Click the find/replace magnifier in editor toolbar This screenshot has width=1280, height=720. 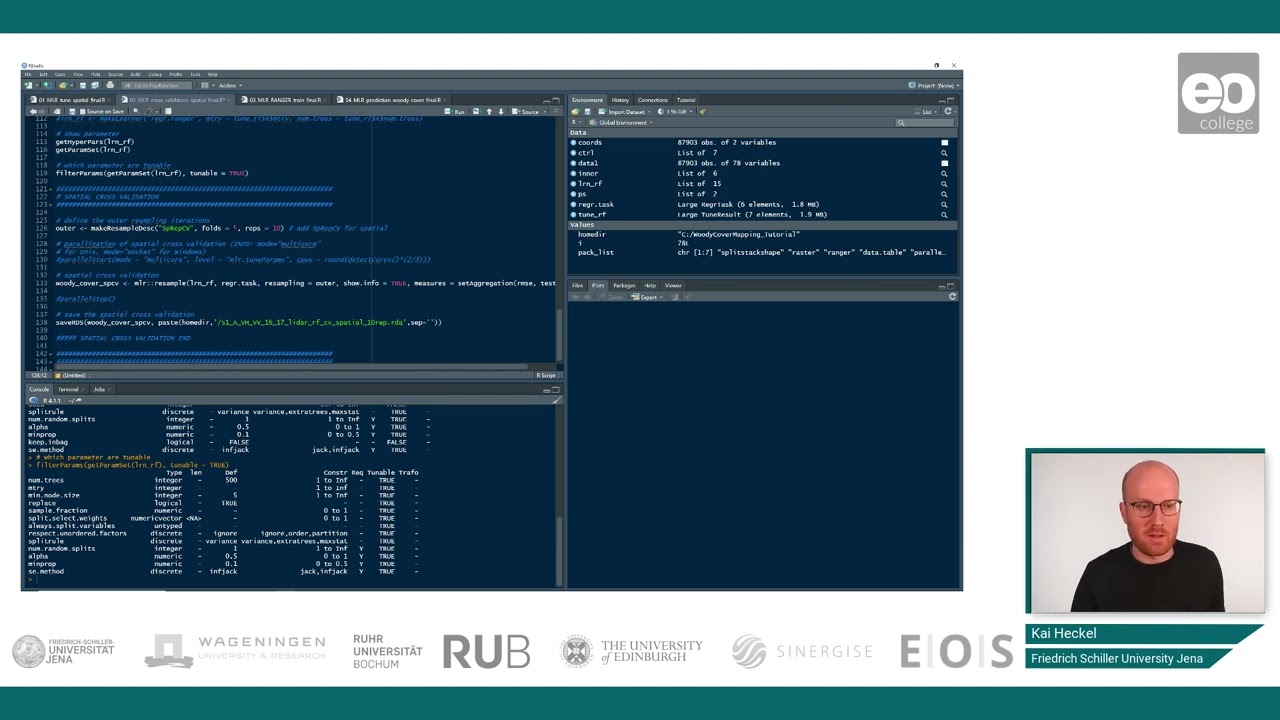[136, 111]
